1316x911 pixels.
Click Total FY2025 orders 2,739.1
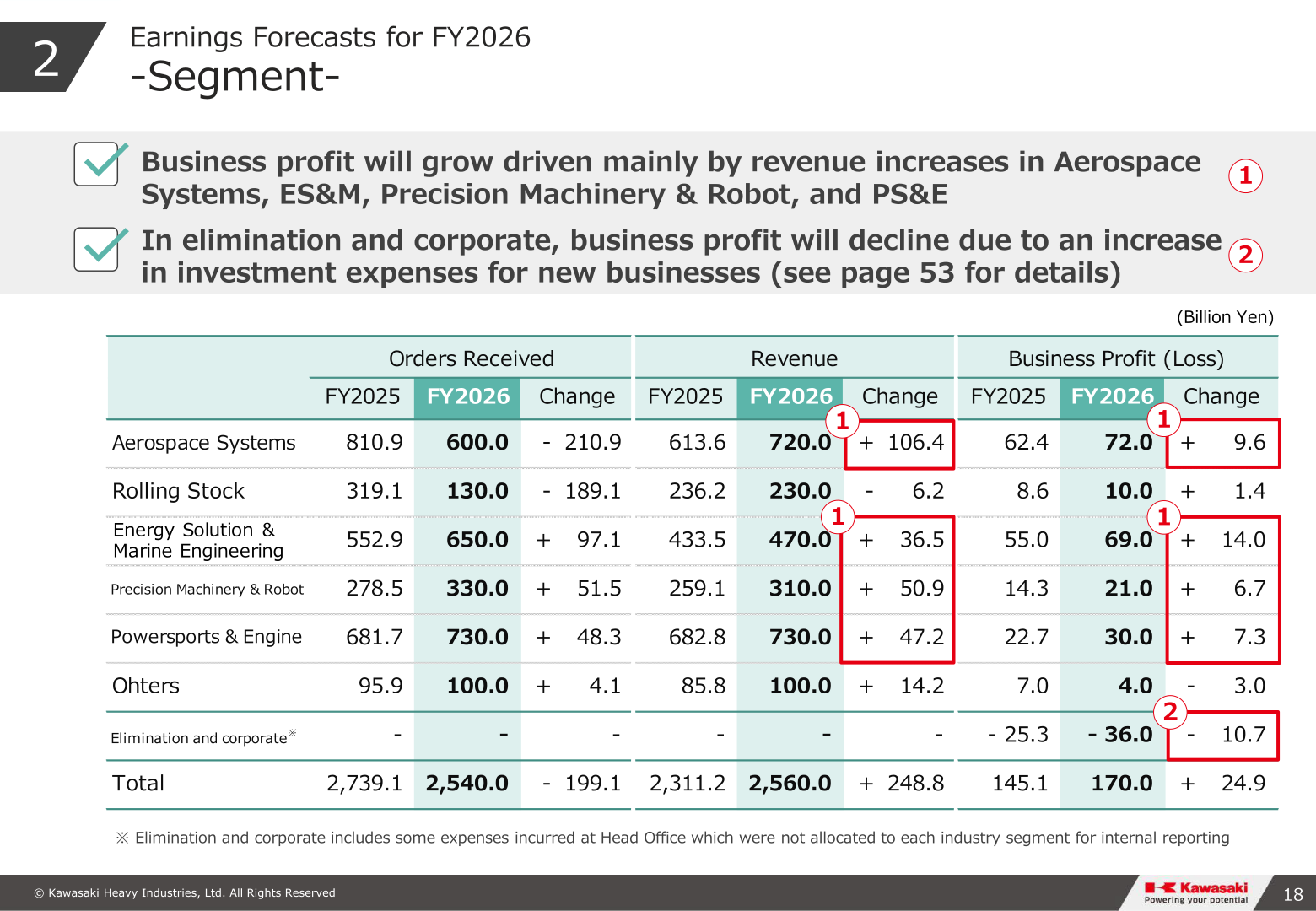[x=364, y=784]
